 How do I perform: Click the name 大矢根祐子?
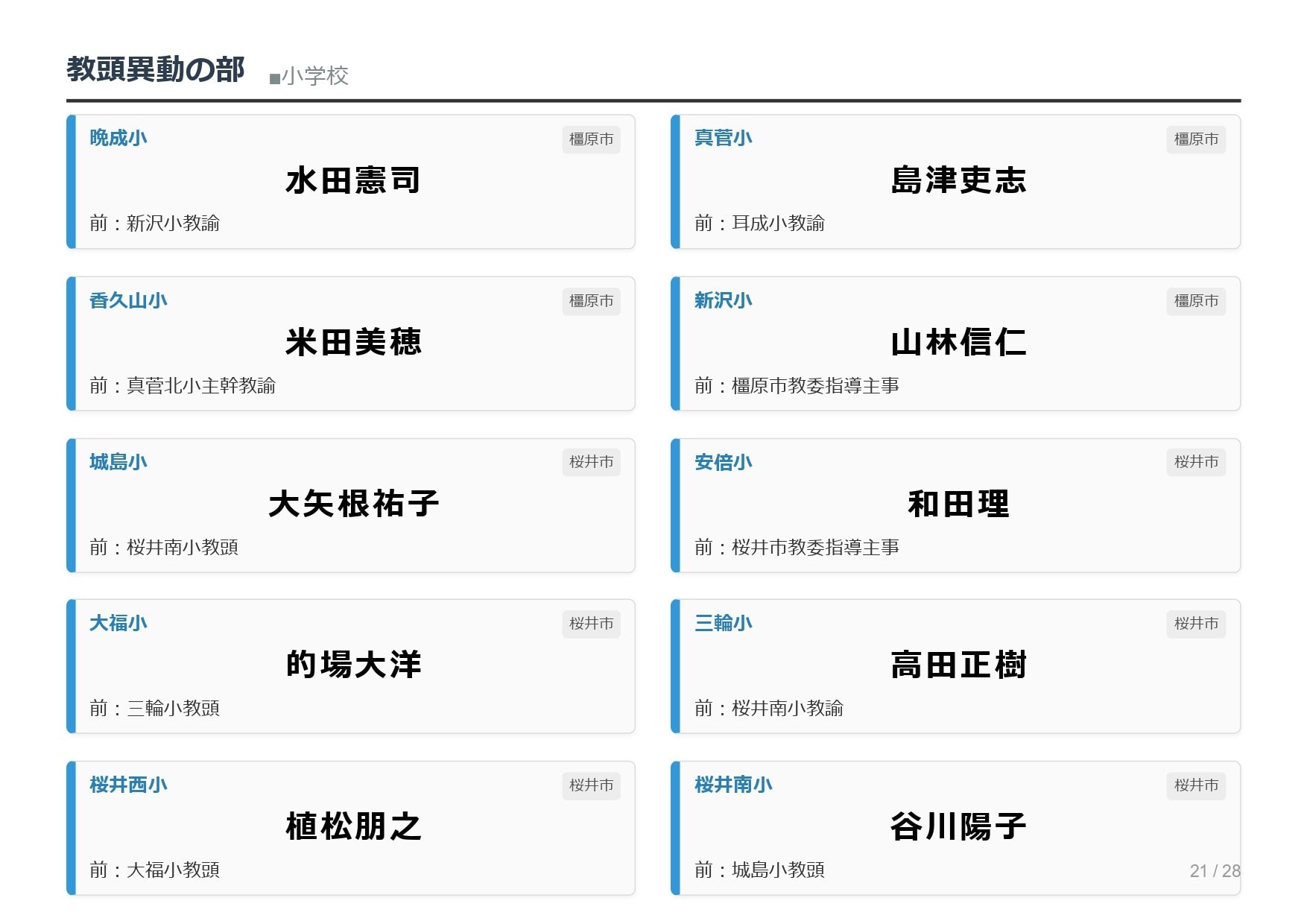coord(353,504)
